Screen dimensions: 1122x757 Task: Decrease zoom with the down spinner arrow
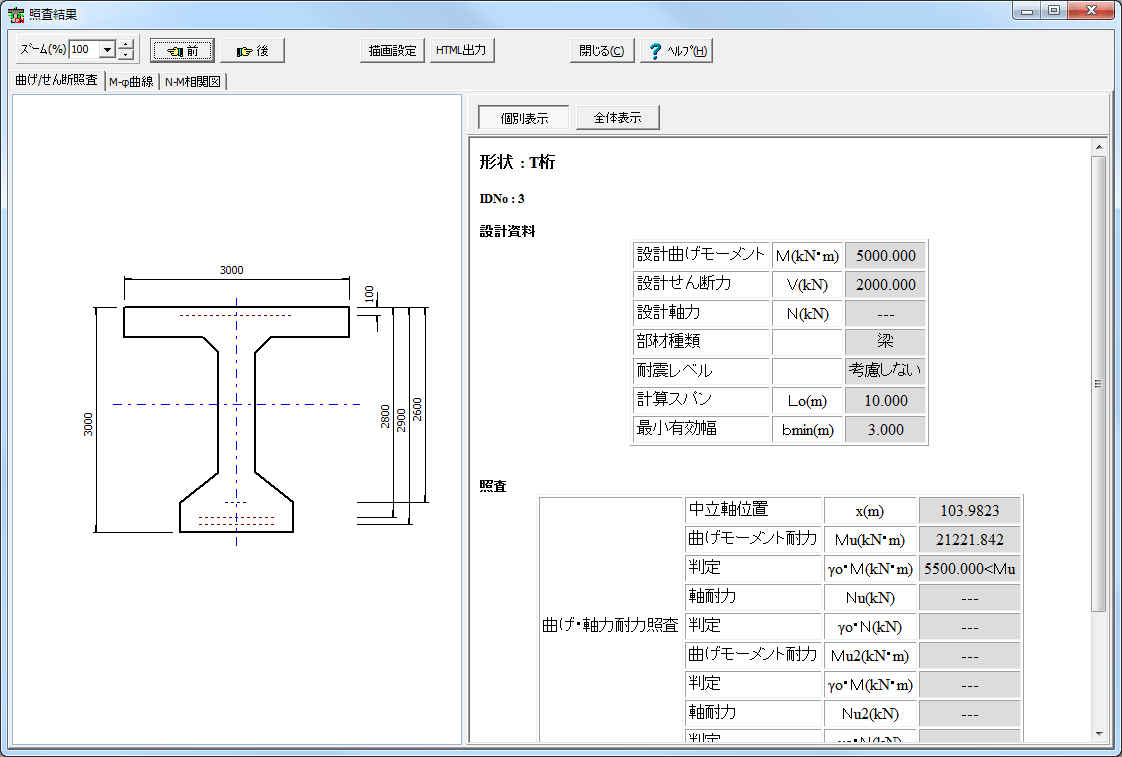(x=126, y=56)
